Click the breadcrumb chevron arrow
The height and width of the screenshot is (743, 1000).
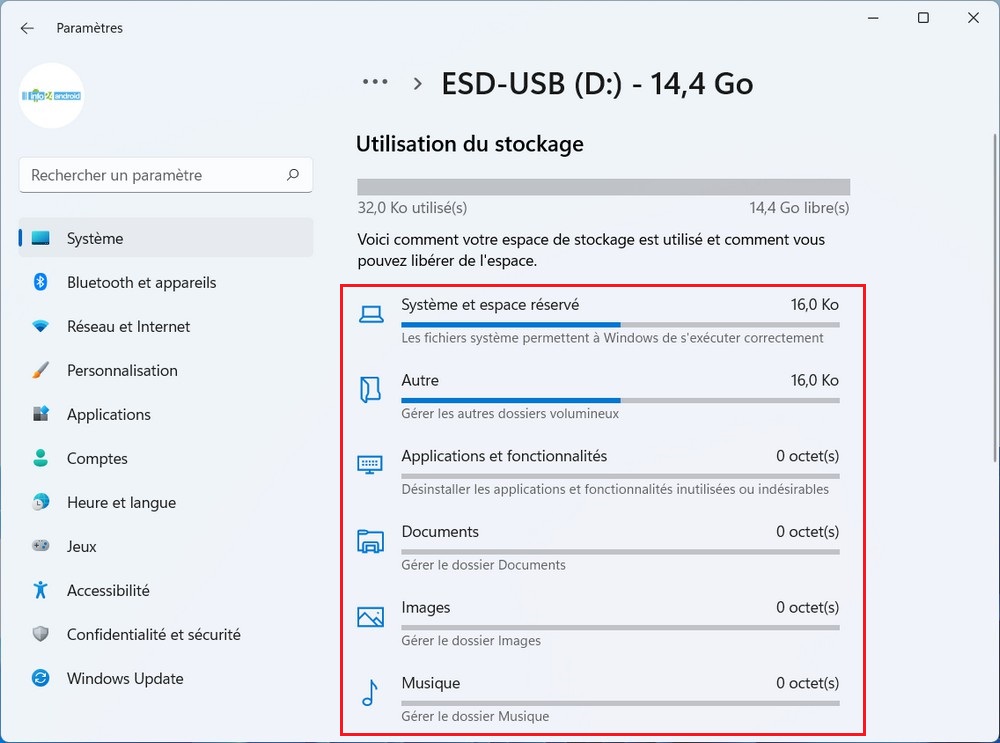tap(418, 84)
